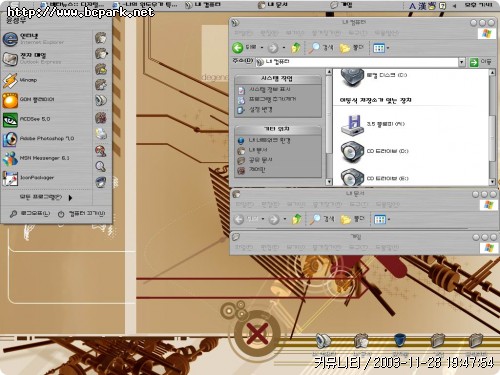Click Up folder icon in 내 컴퓨터 window
The image size is (500, 375).
296,48
